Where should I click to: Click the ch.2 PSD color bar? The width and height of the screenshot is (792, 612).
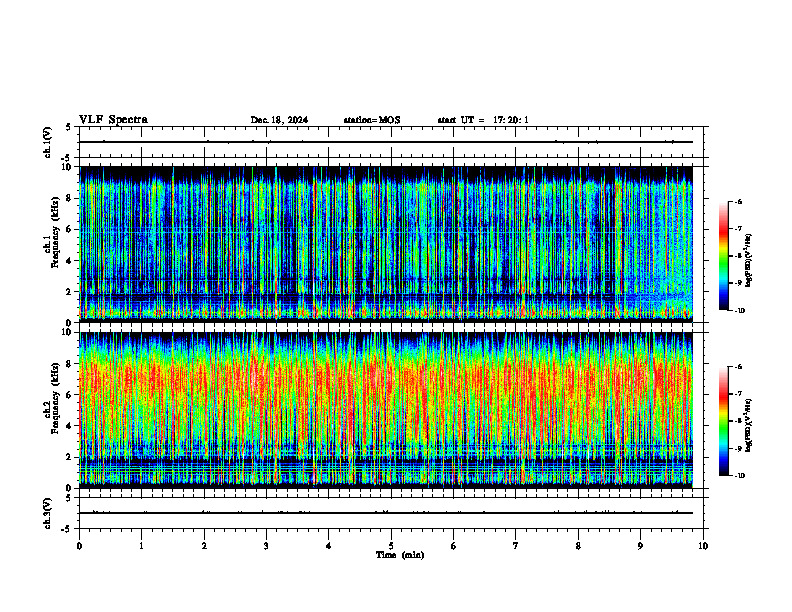pyautogui.click(x=724, y=421)
